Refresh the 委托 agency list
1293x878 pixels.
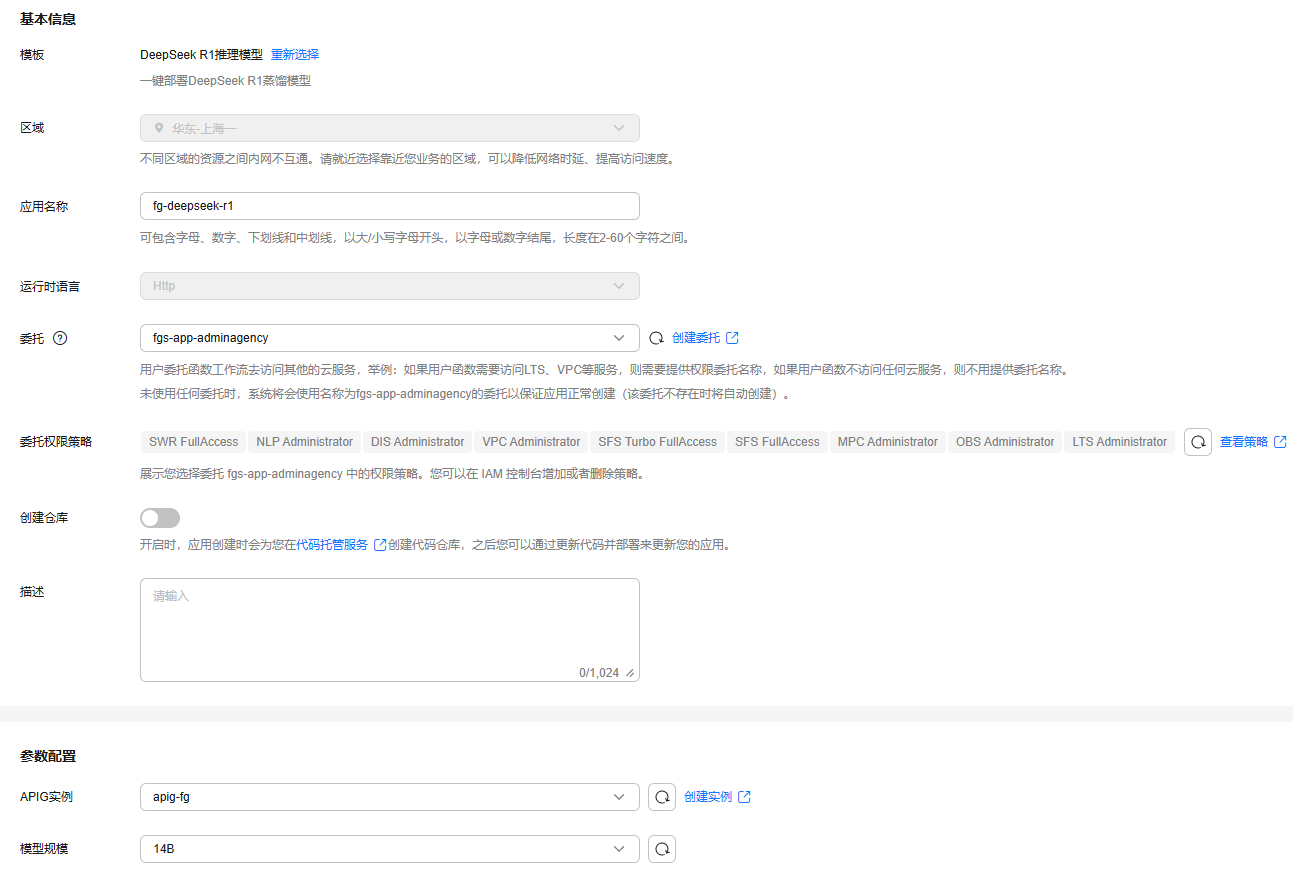point(657,338)
